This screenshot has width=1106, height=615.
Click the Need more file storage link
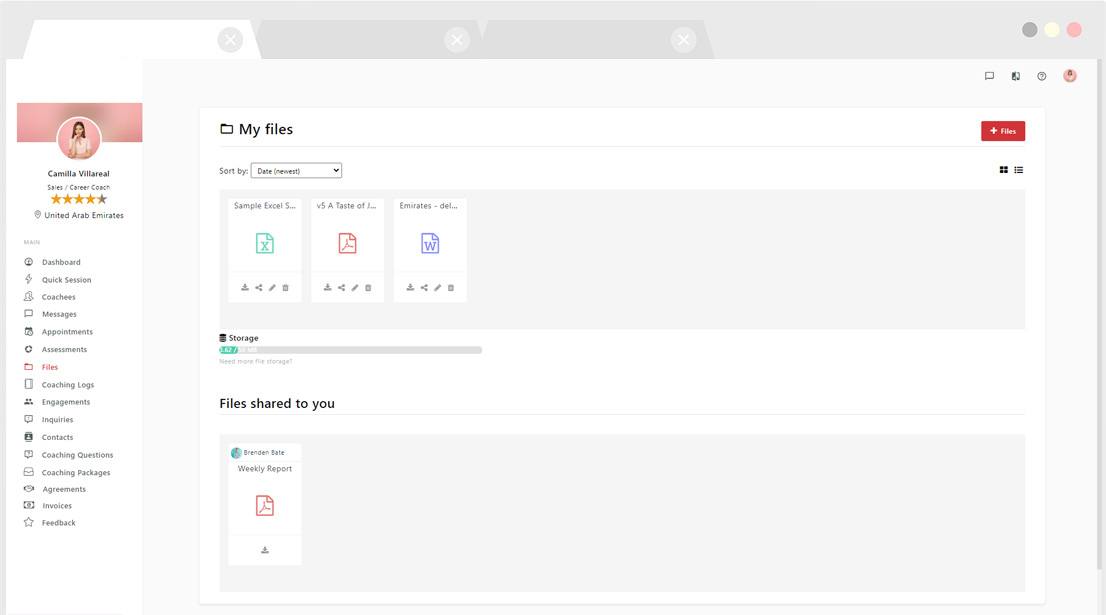point(256,361)
